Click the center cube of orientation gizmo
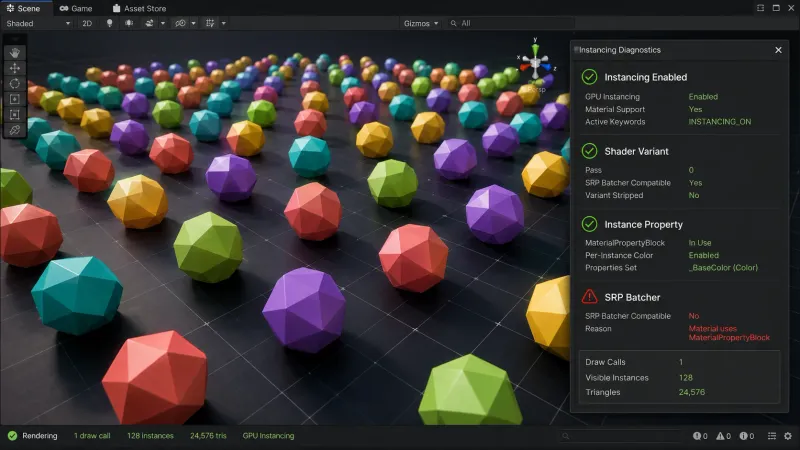Screen dimensions: 800x450 click(x=535, y=62)
